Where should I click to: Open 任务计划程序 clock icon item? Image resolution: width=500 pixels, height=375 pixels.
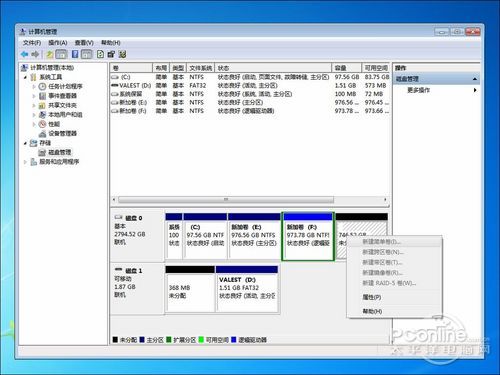[x=65, y=86]
